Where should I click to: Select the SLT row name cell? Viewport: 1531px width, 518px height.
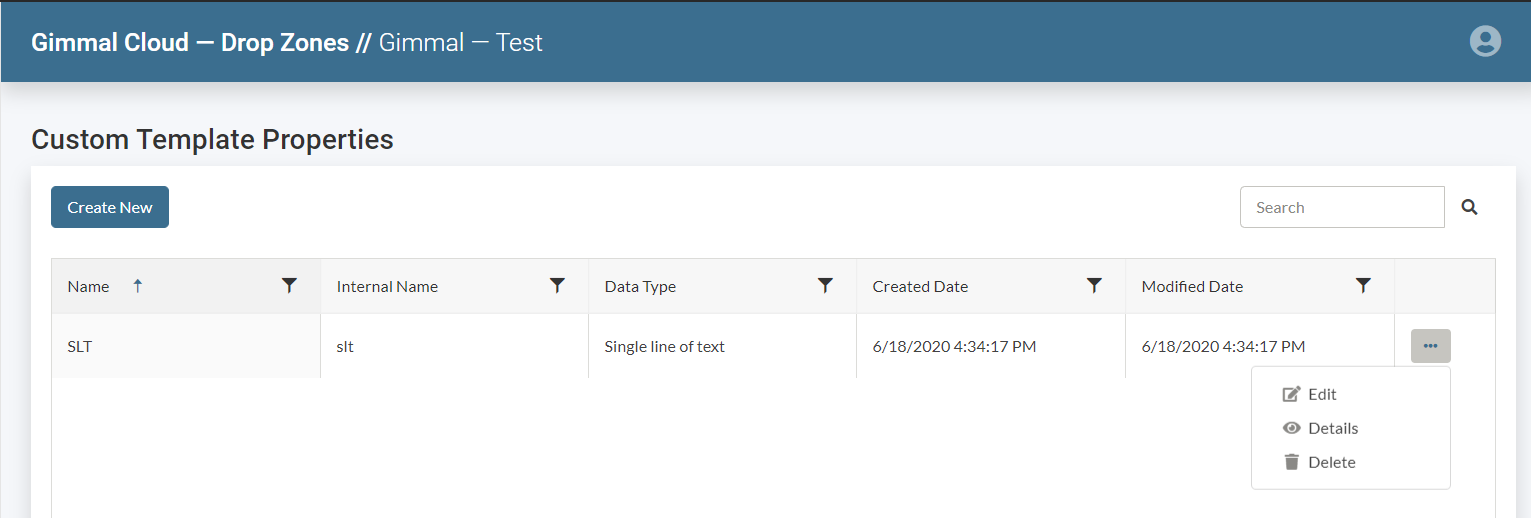[x=80, y=347]
